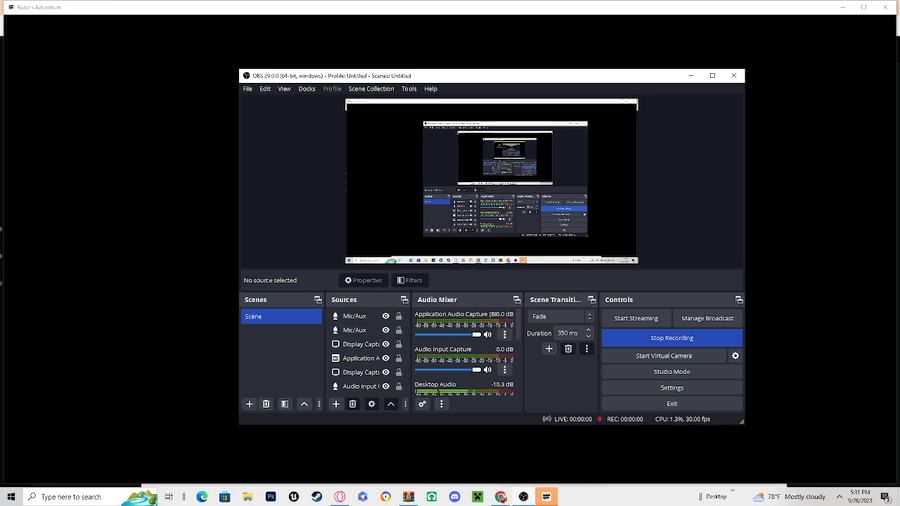The height and width of the screenshot is (506, 900).
Task: Add a new source with the Sources plus icon
Action: (336, 404)
